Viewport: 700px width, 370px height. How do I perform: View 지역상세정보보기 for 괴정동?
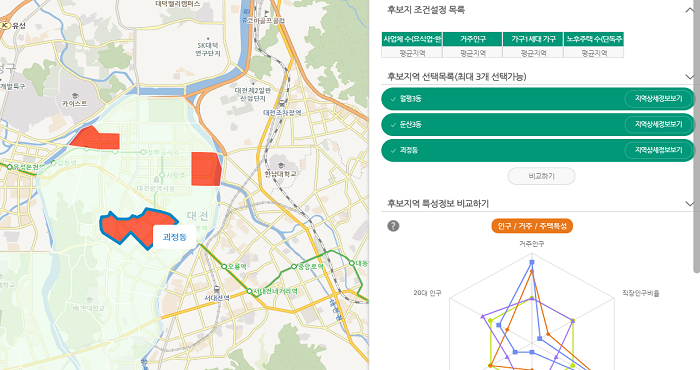pyautogui.click(x=658, y=150)
